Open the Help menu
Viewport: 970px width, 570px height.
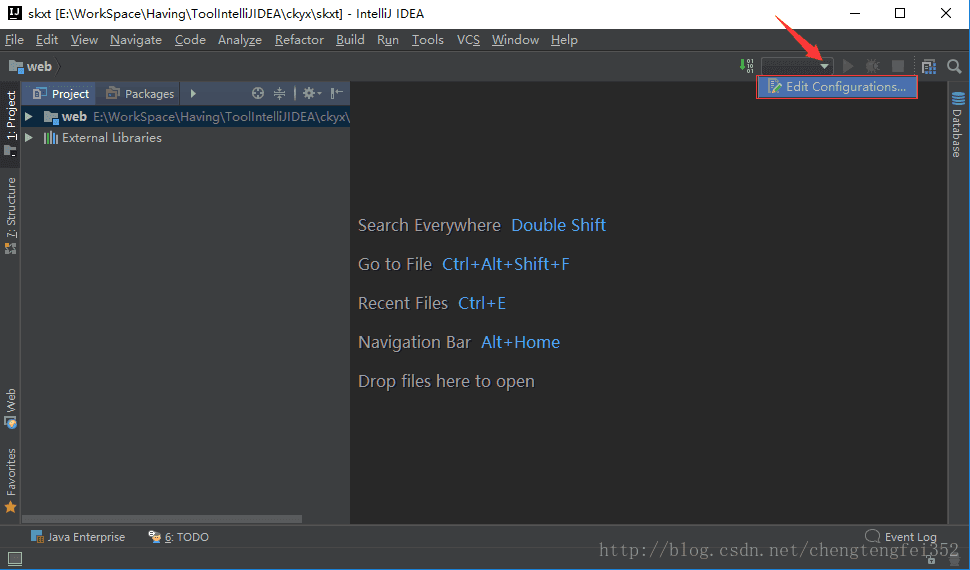pos(564,40)
